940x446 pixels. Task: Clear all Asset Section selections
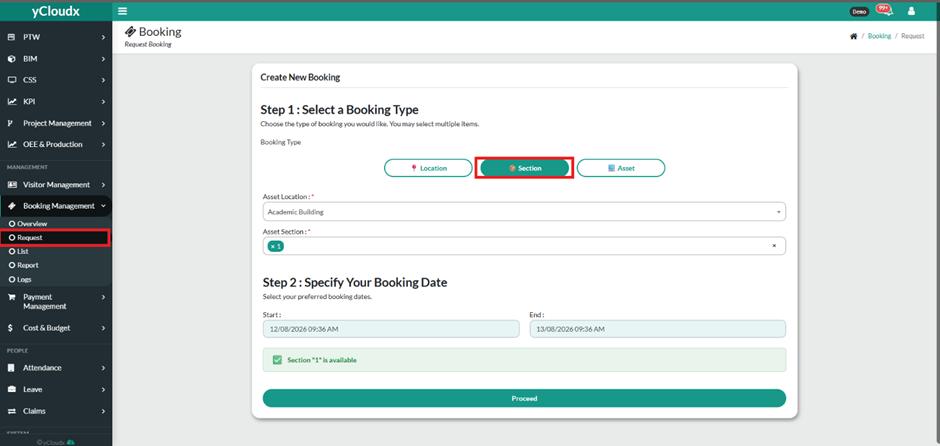(x=774, y=246)
